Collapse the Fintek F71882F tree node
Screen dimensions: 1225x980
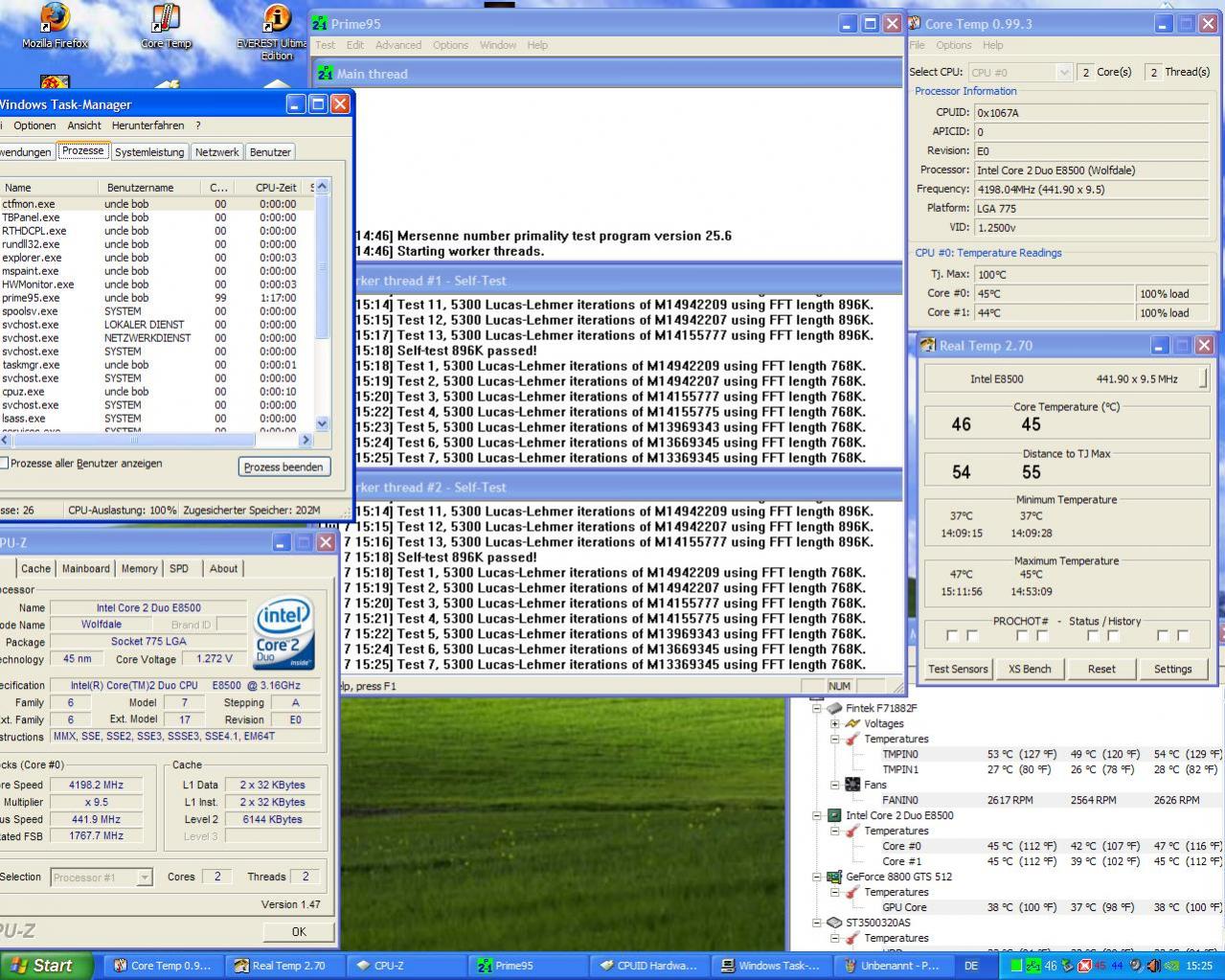pyautogui.click(x=817, y=708)
